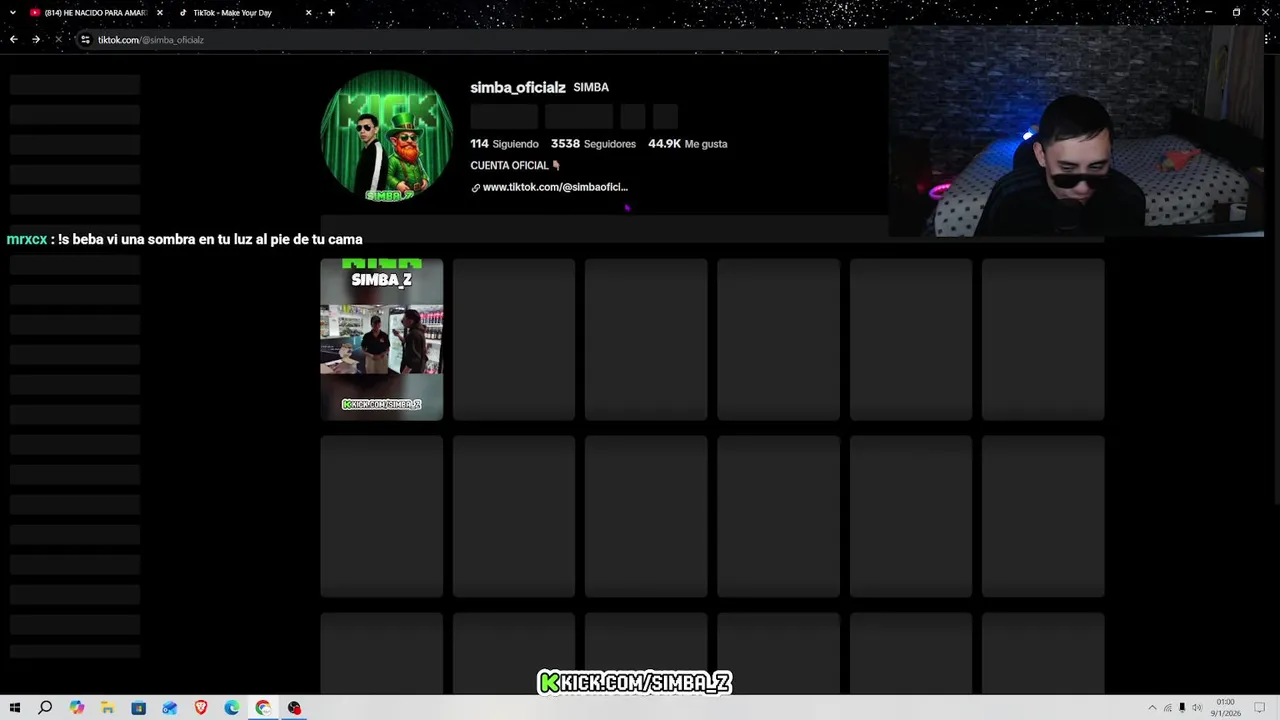1280x720 pixels.
Task: View site information icon in address bar
Action: point(85,40)
